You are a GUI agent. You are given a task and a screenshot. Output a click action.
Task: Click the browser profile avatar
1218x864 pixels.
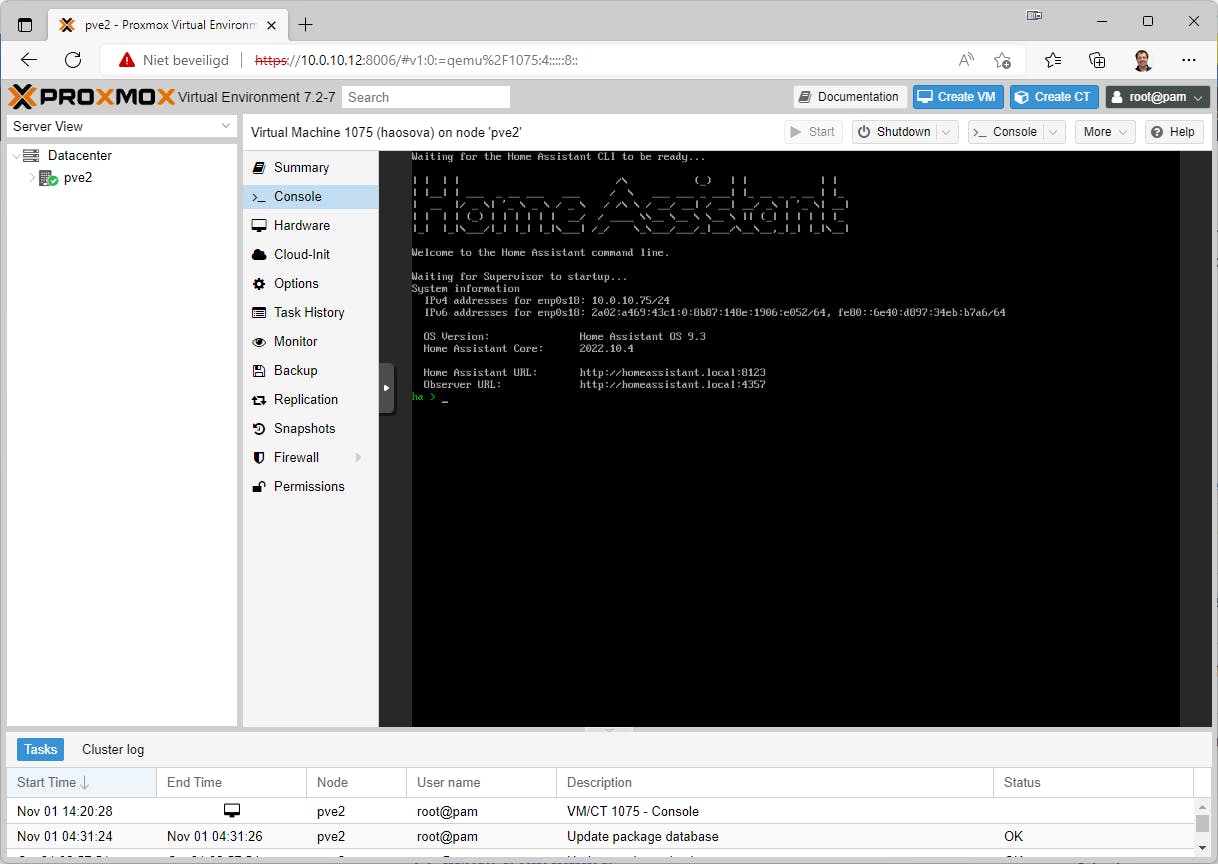(1143, 60)
